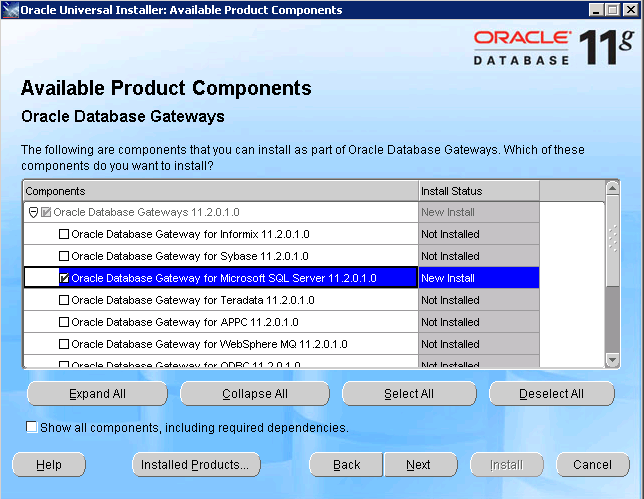644x499 pixels.
Task: Collapse the Oracle Database Gateways 11.2.0.1.0 node
Action: pos(33,212)
